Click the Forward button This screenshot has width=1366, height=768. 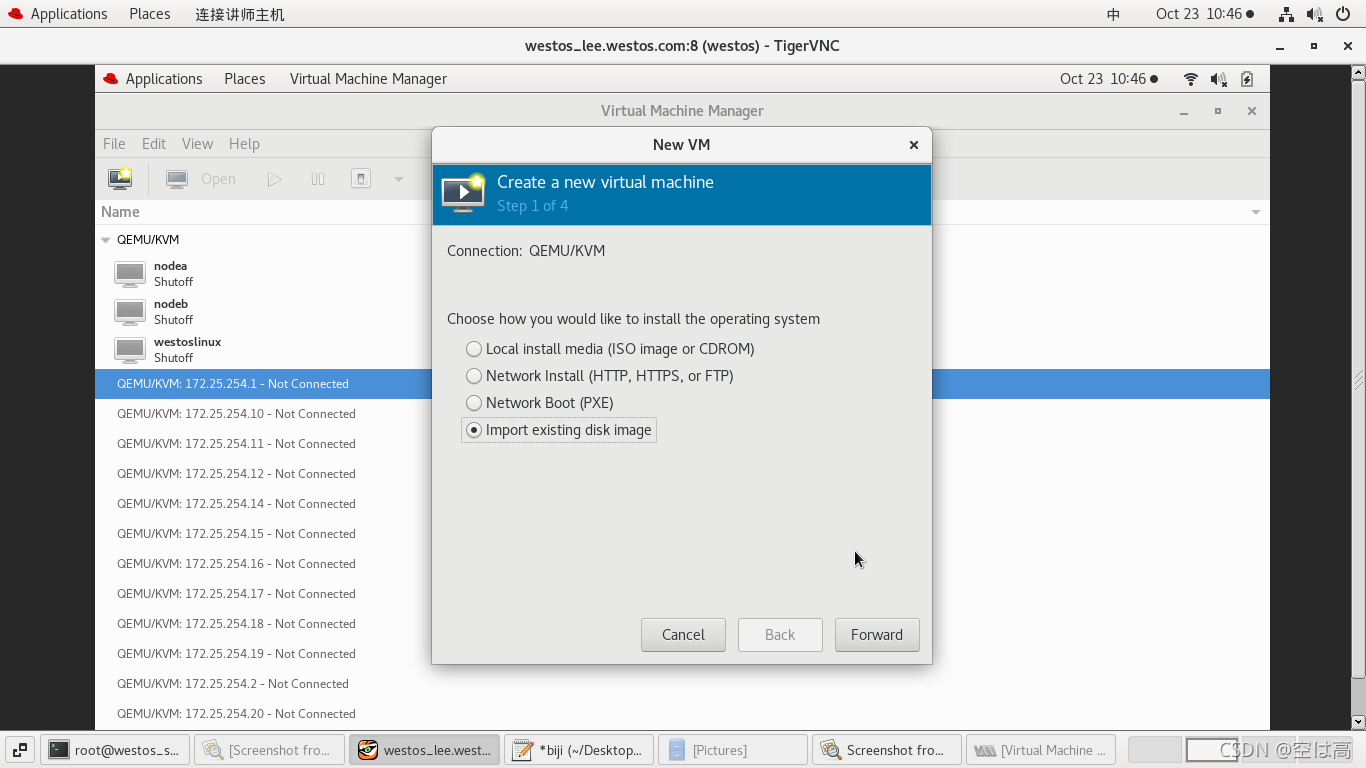(877, 635)
